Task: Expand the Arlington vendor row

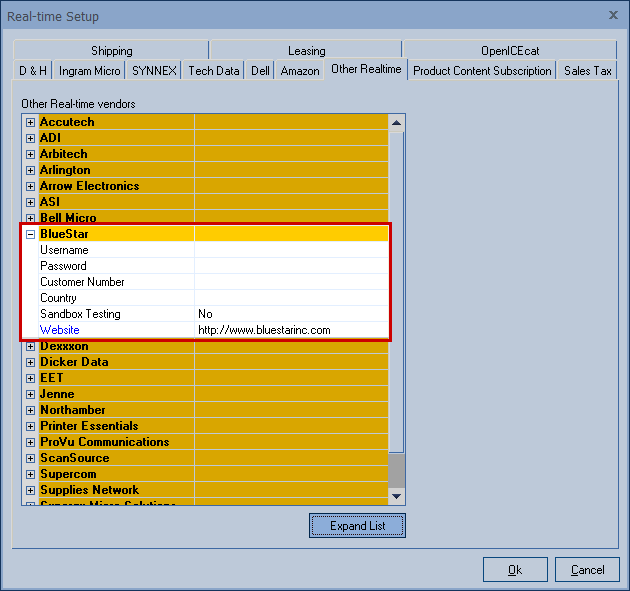Action: [31, 170]
